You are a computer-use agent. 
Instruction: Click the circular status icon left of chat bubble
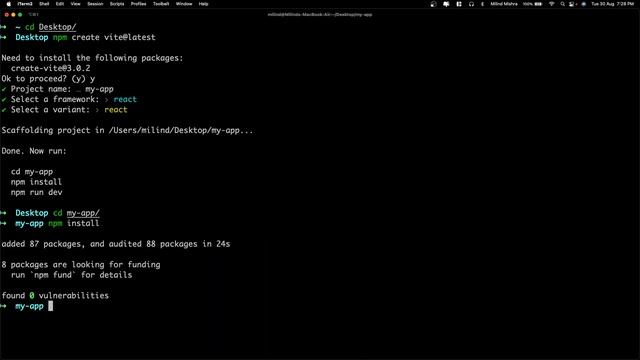tap(433, 4)
